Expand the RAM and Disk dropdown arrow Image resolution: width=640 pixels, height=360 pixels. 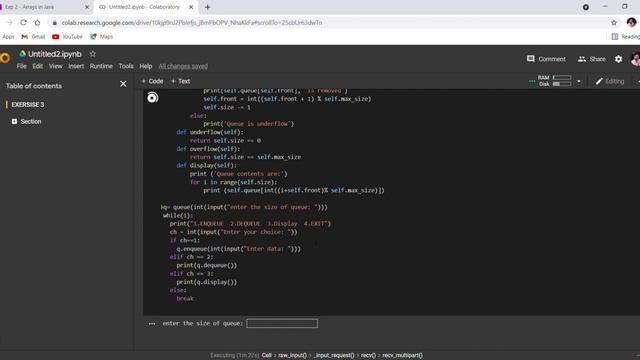pyautogui.click(x=578, y=81)
